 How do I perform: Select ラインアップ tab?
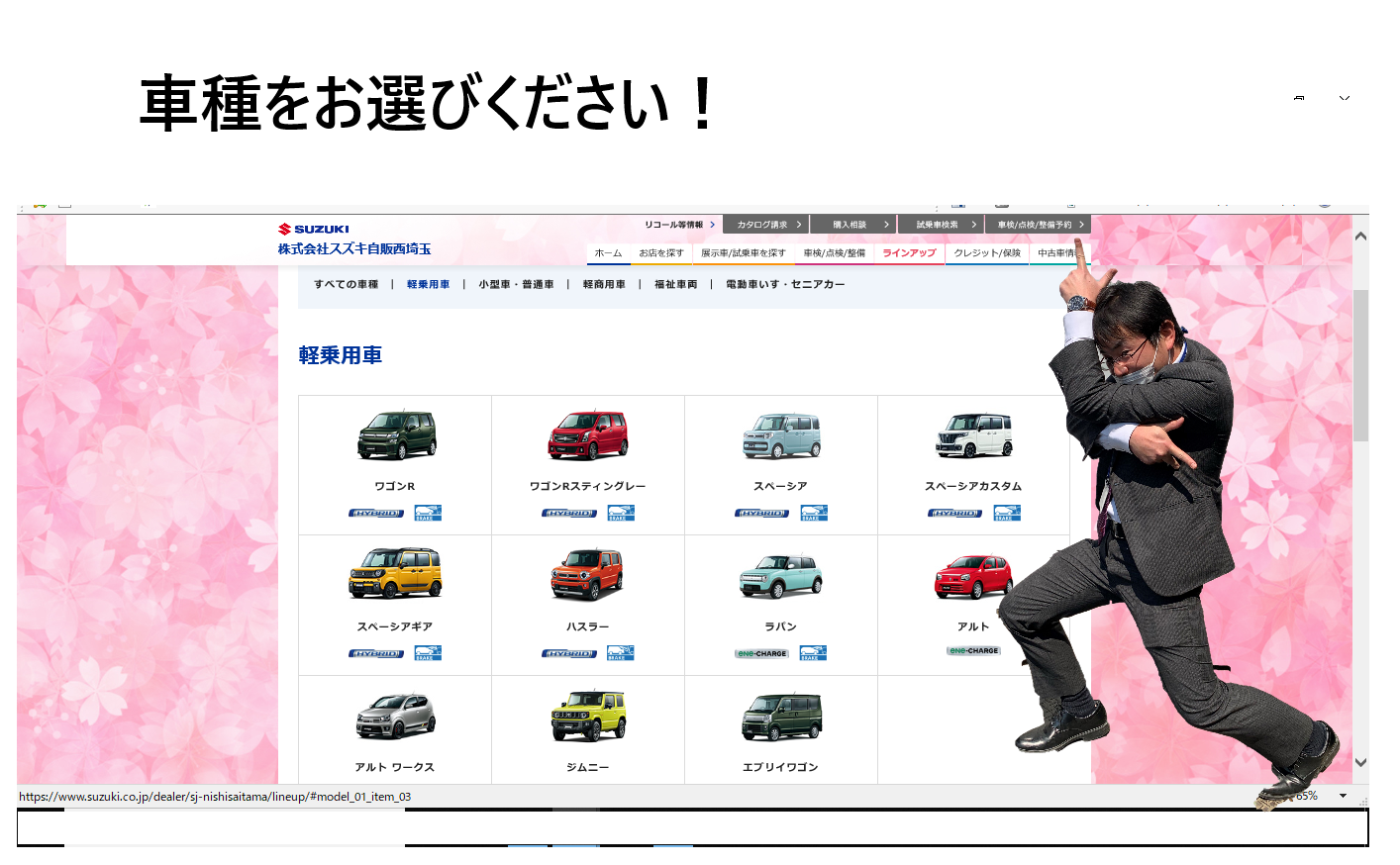click(909, 253)
